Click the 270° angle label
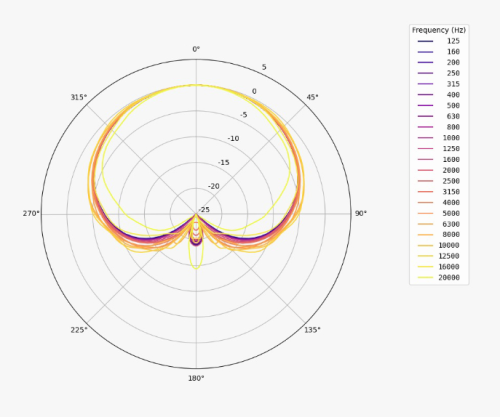 pyautogui.click(x=31, y=213)
